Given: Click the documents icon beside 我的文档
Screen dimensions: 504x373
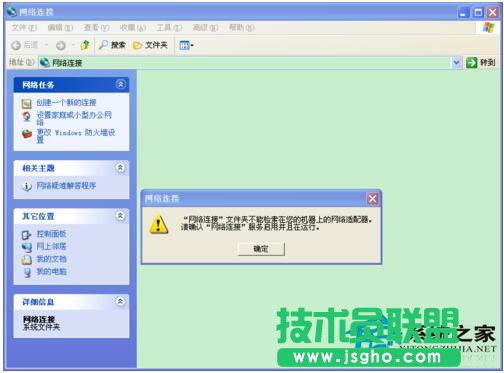Looking at the screenshot, I should [27, 260].
